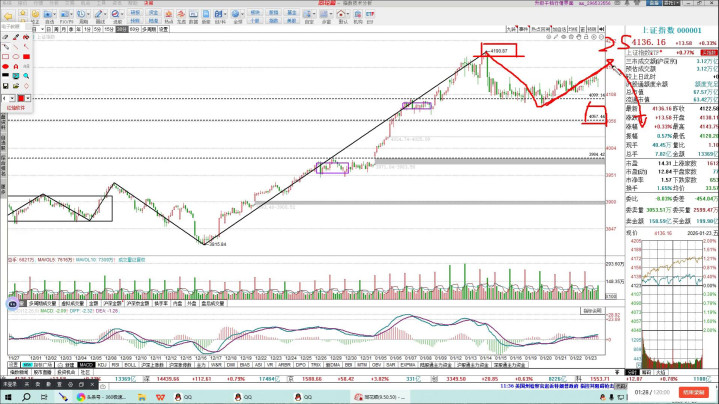Select the 多周期 tab

149,29
